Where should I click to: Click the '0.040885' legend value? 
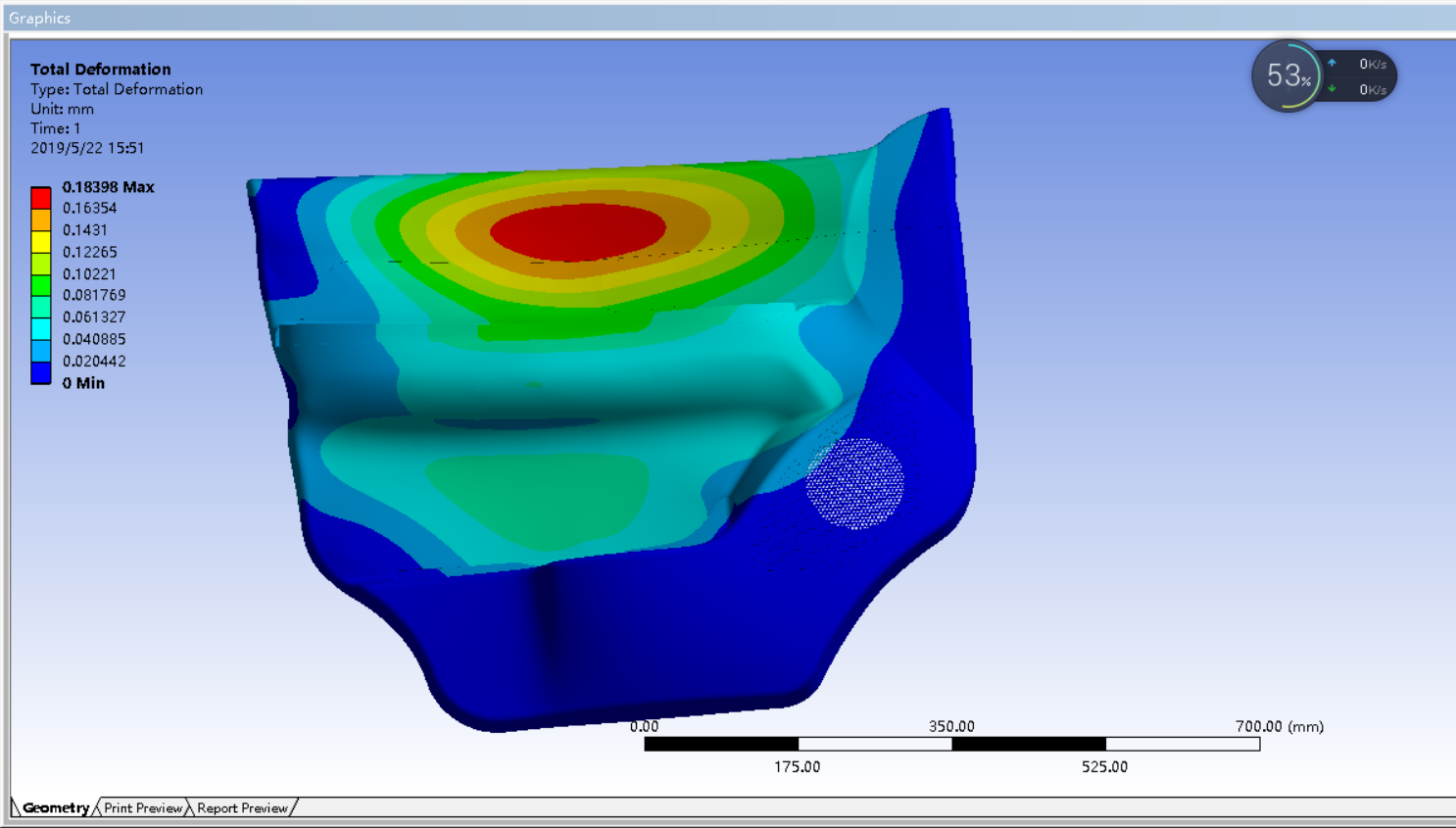point(94,339)
